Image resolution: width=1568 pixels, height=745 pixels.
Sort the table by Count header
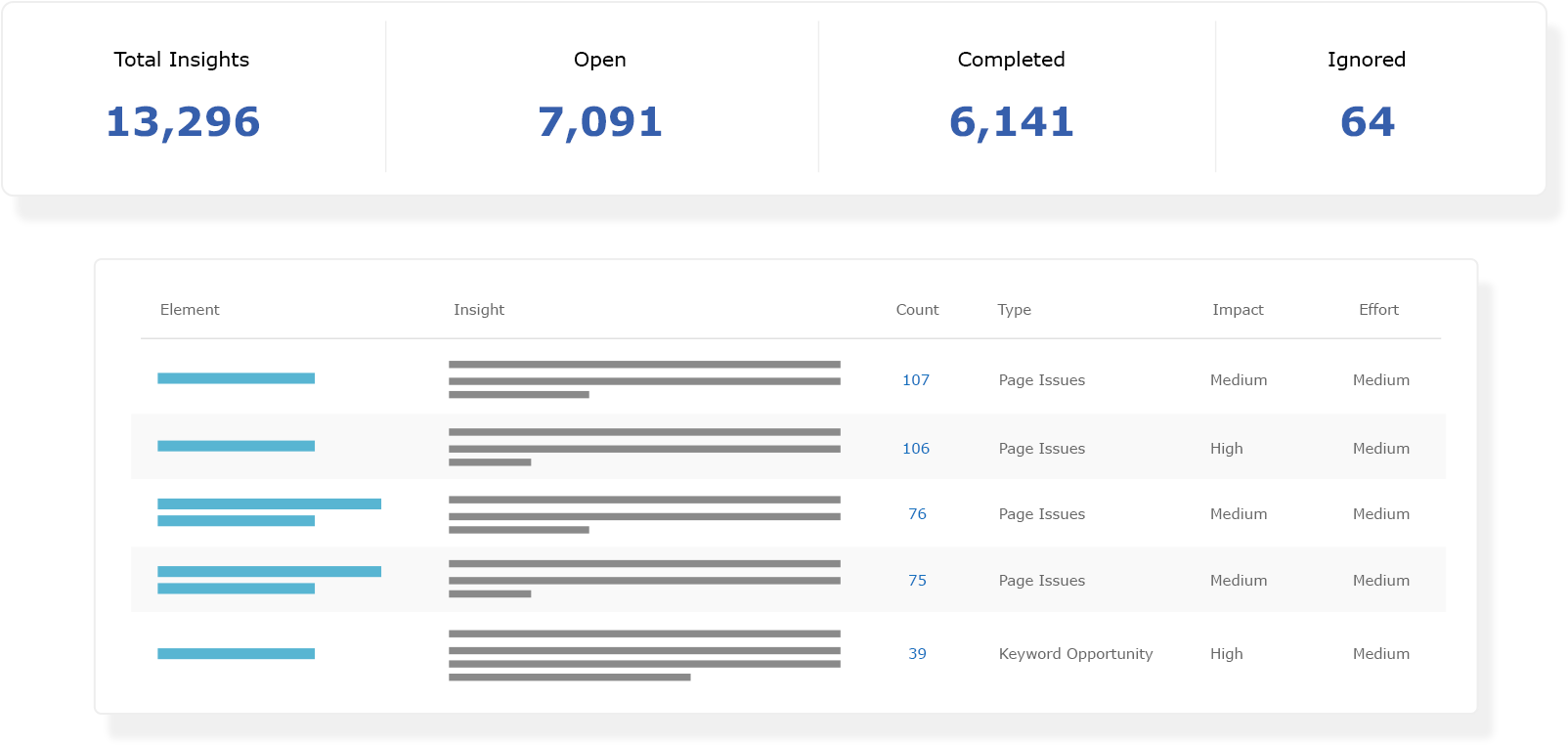917,310
